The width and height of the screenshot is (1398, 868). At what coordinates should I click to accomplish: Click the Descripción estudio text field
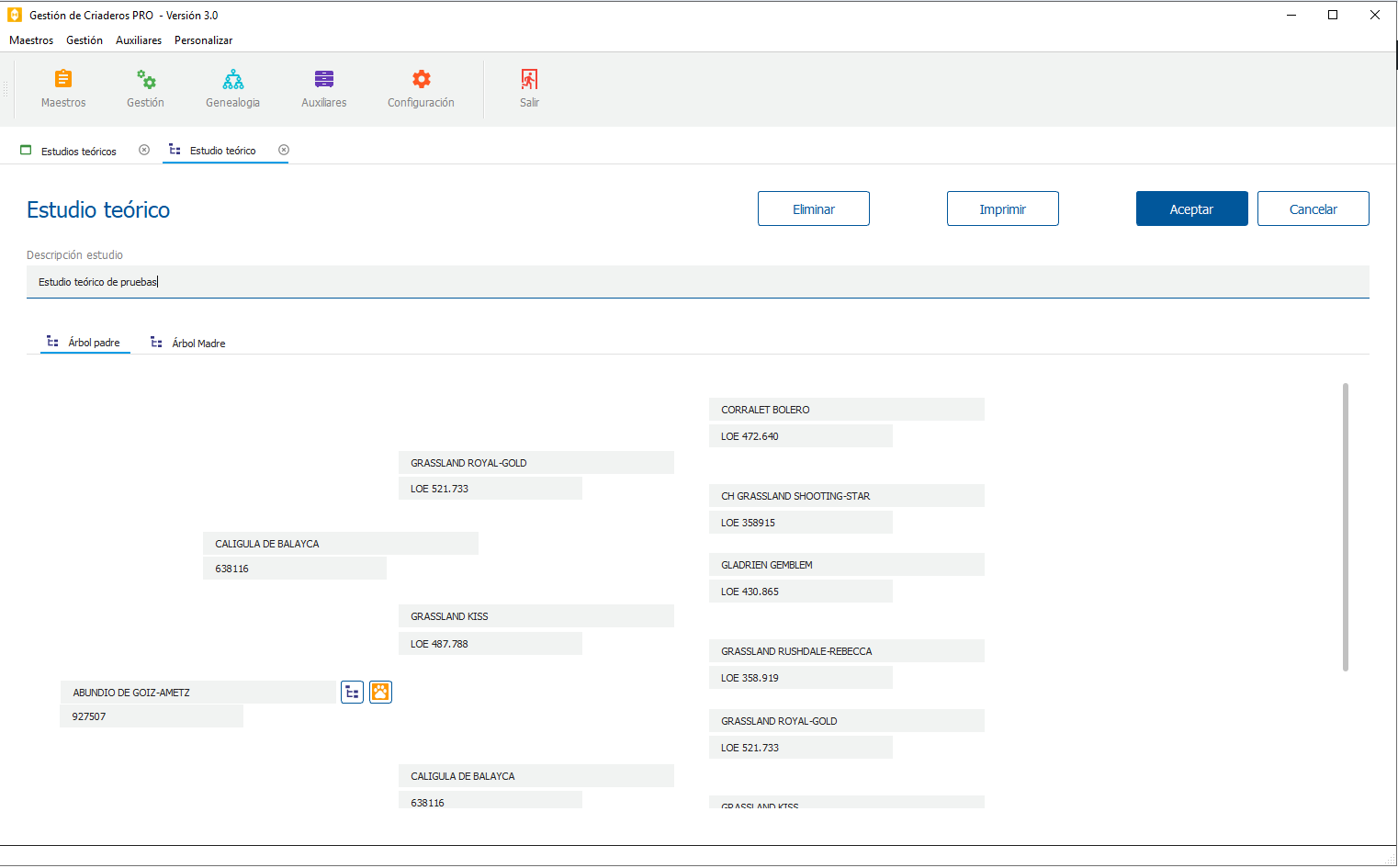[x=697, y=282]
